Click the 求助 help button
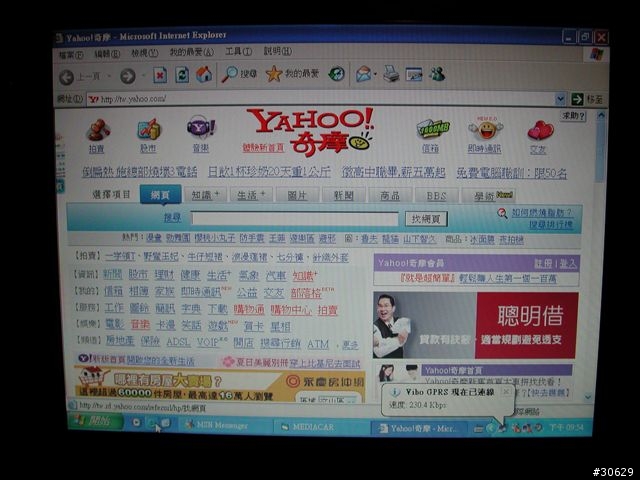640x480 pixels. 573,116
